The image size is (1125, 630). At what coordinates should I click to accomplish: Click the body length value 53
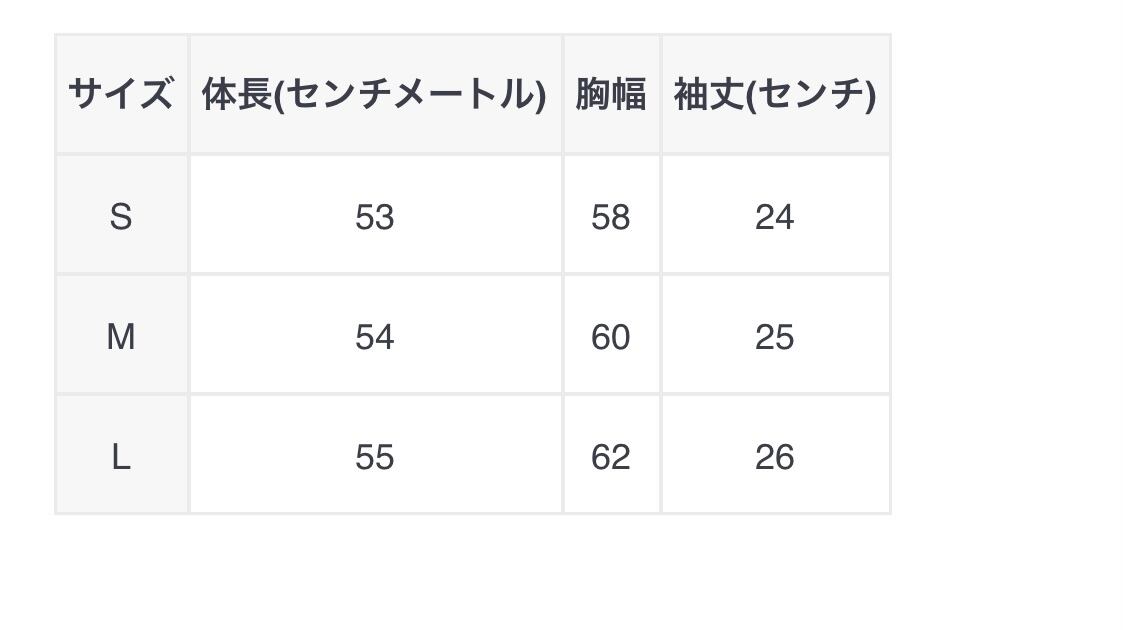375,216
